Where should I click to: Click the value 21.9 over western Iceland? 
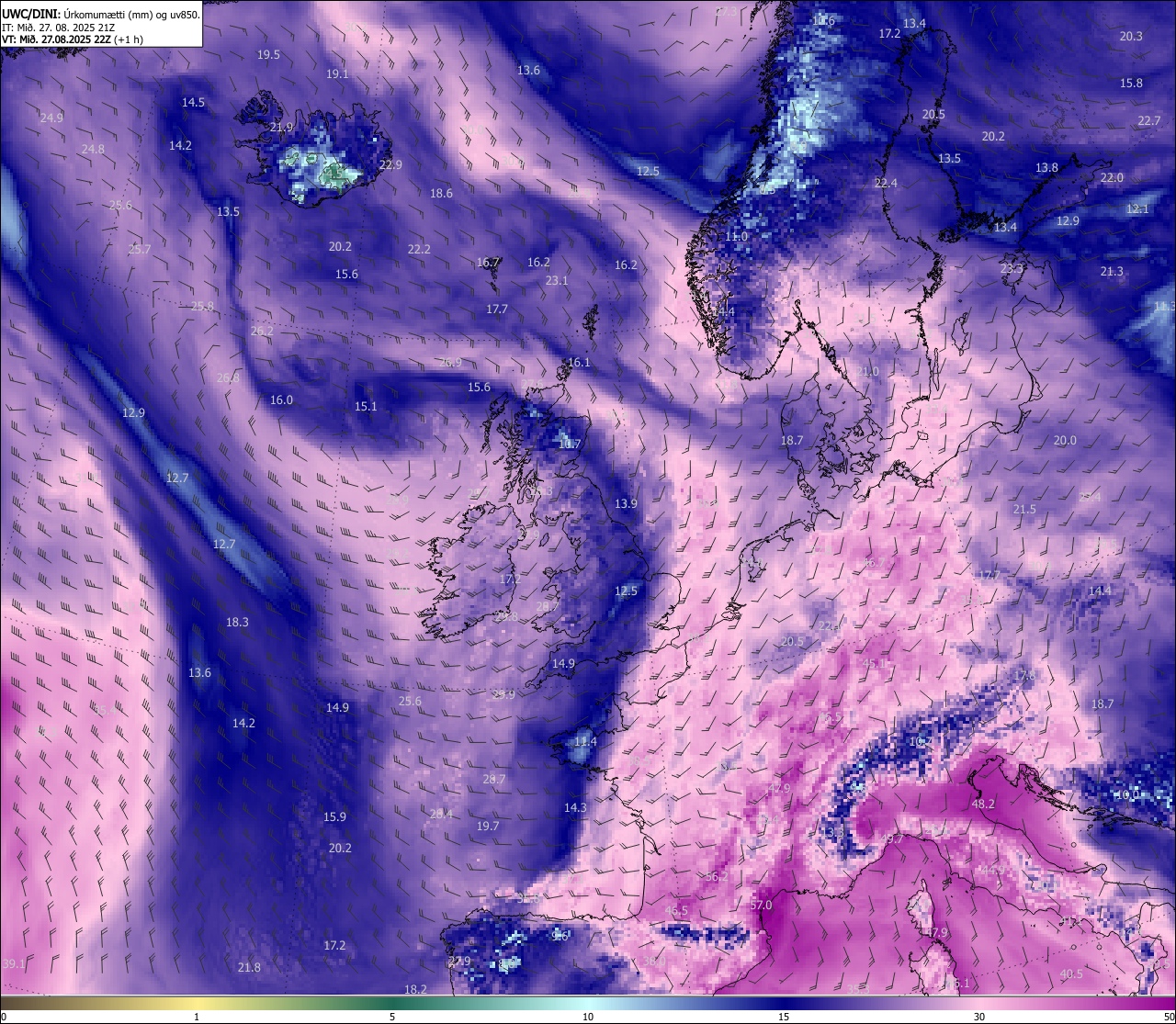(281, 128)
